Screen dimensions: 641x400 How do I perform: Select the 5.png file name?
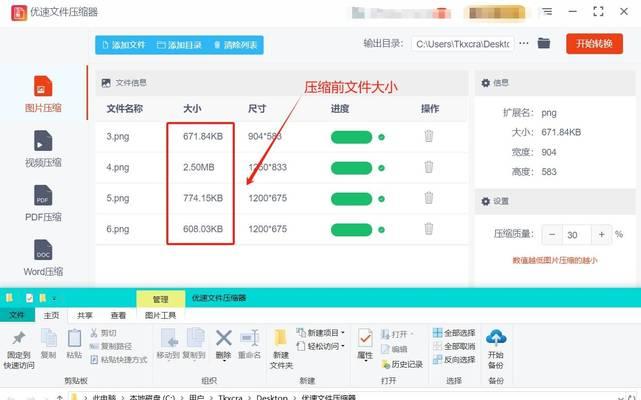click(x=118, y=198)
